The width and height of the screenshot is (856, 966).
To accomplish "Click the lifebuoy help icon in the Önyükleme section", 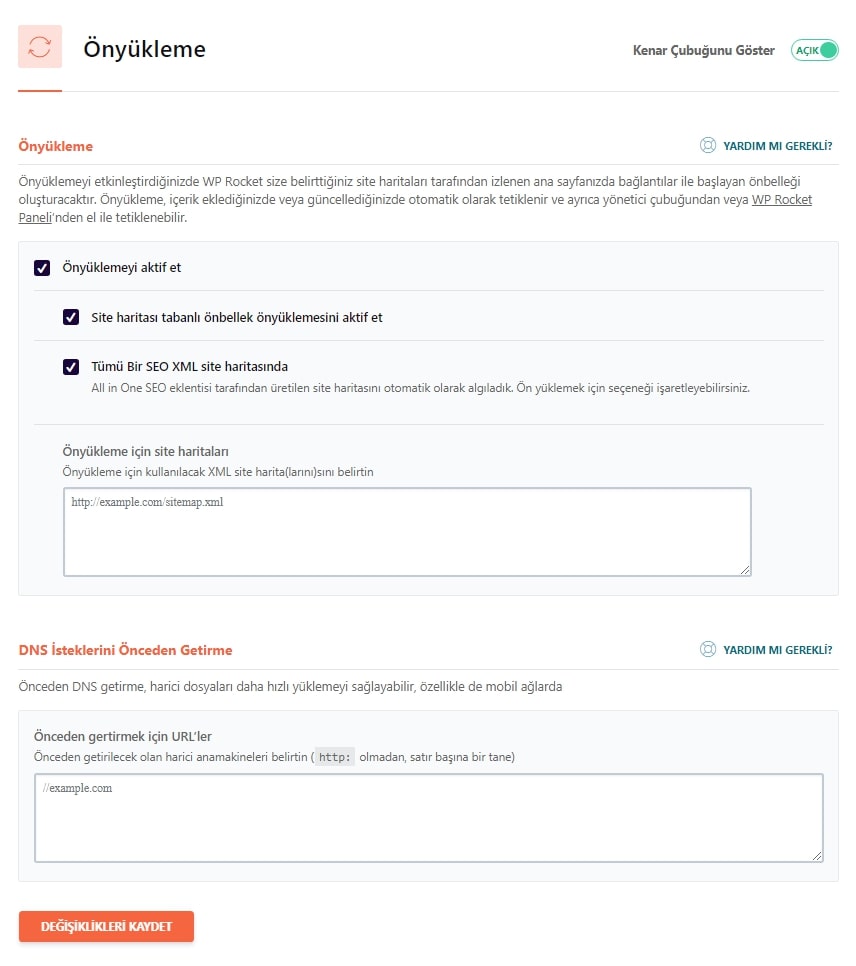I will click(707, 145).
